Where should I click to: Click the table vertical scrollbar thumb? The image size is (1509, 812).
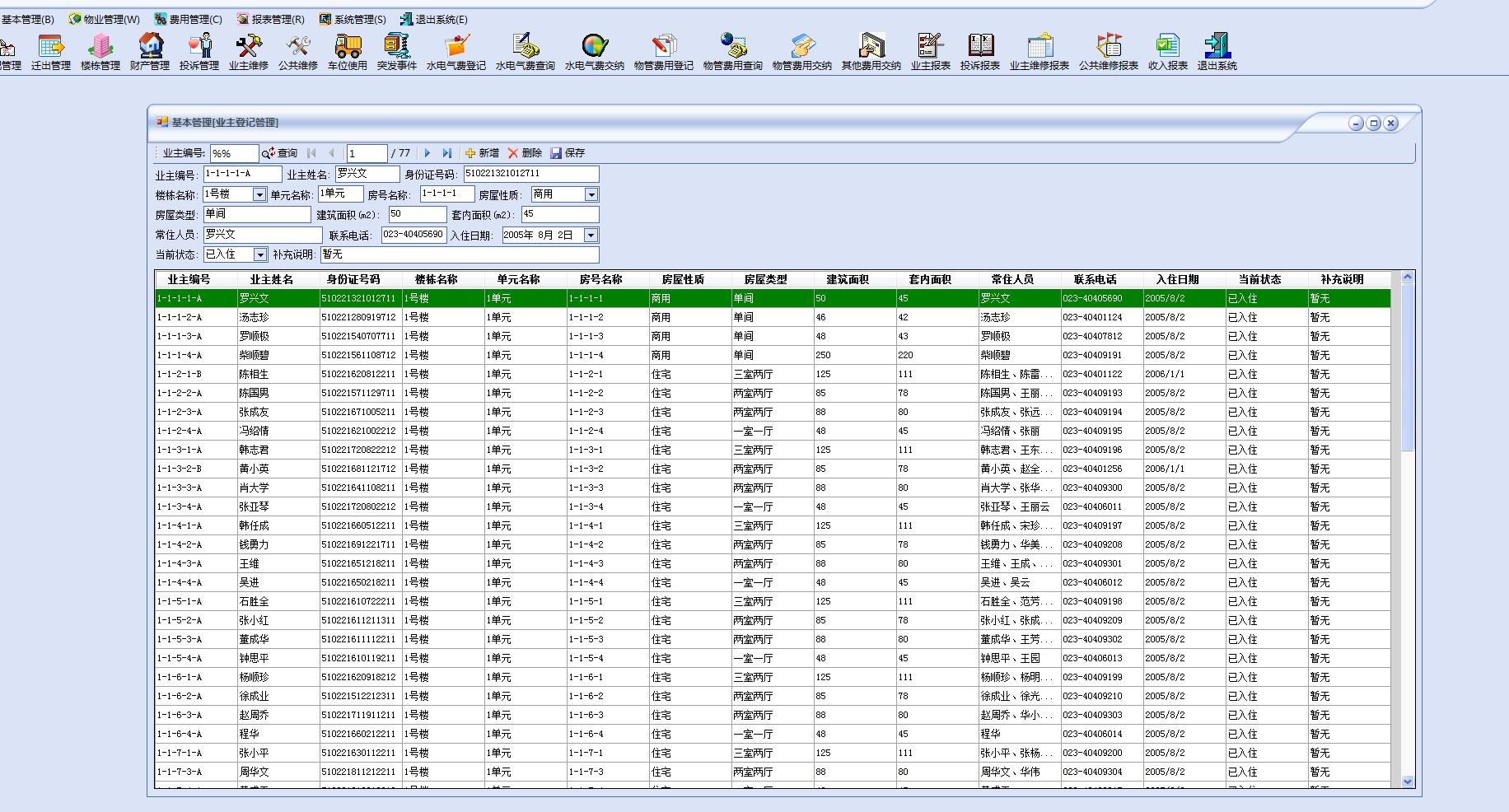[1407, 366]
